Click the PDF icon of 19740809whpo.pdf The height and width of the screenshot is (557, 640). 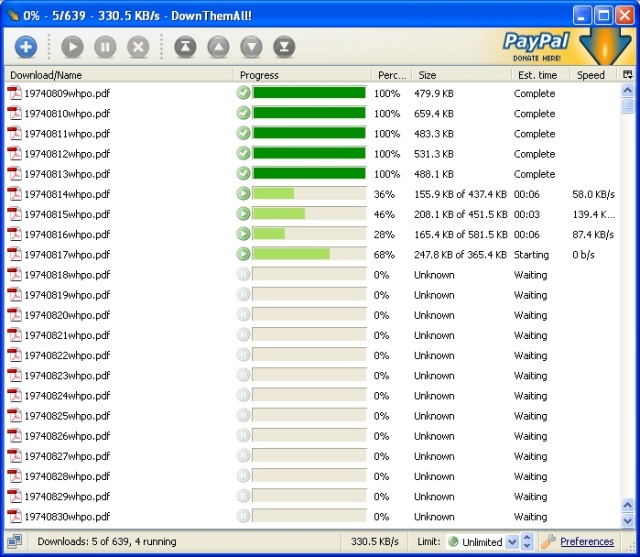click(x=15, y=93)
